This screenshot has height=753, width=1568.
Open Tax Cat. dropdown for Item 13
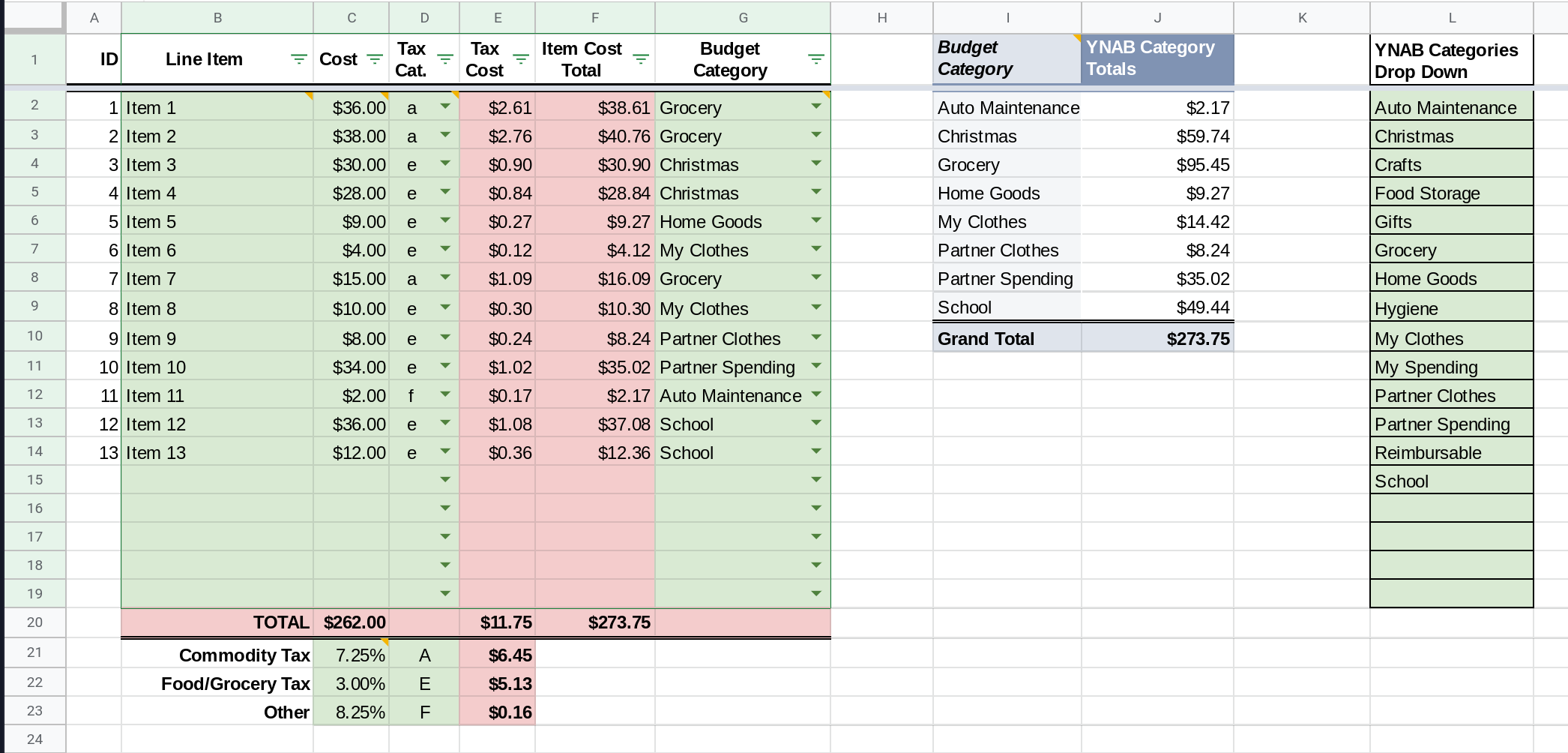[x=444, y=451]
